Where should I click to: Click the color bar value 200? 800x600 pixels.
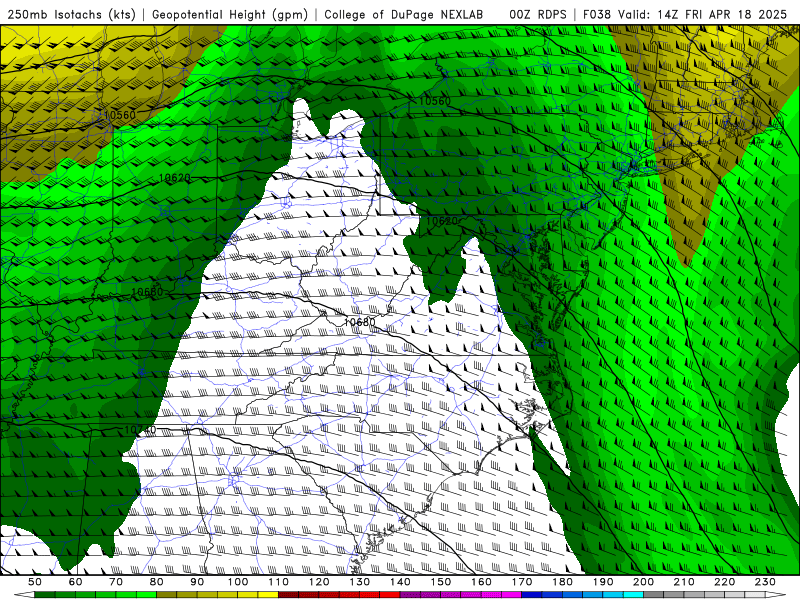[x=644, y=582]
